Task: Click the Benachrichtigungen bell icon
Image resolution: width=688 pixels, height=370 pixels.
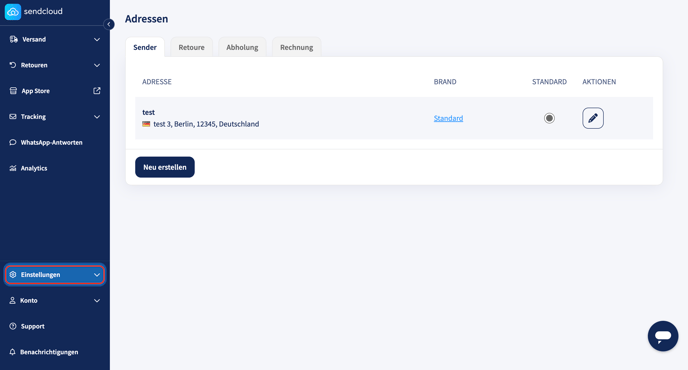Action: pos(12,352)
